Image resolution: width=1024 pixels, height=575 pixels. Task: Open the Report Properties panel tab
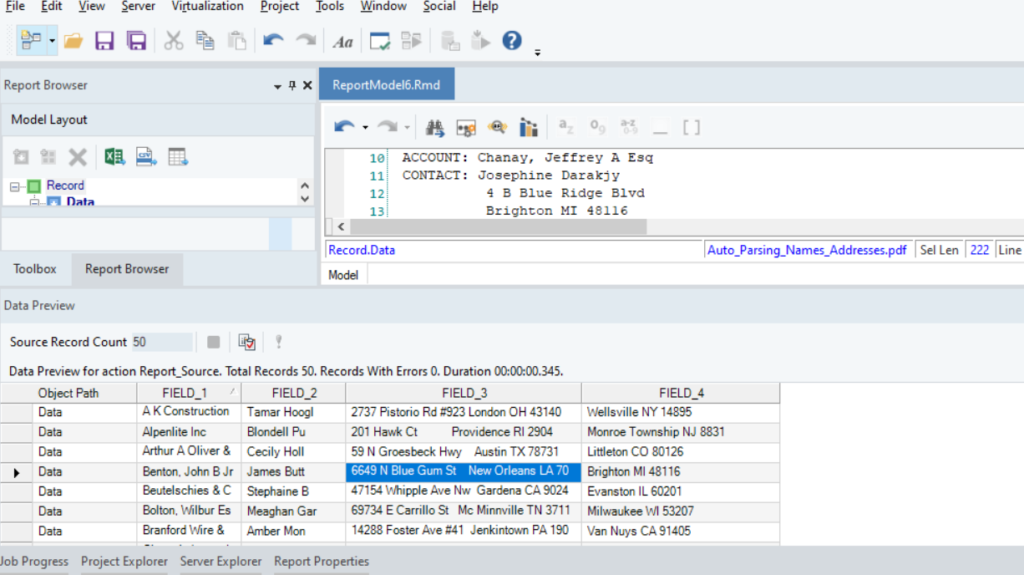point(321,561)
